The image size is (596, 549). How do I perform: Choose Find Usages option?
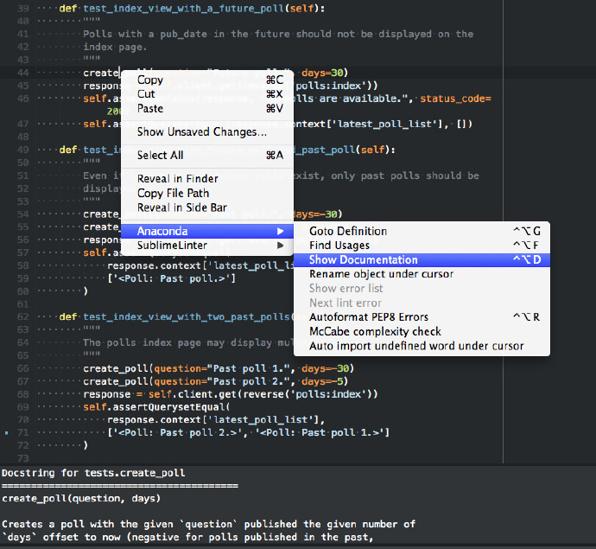(422, 246)
